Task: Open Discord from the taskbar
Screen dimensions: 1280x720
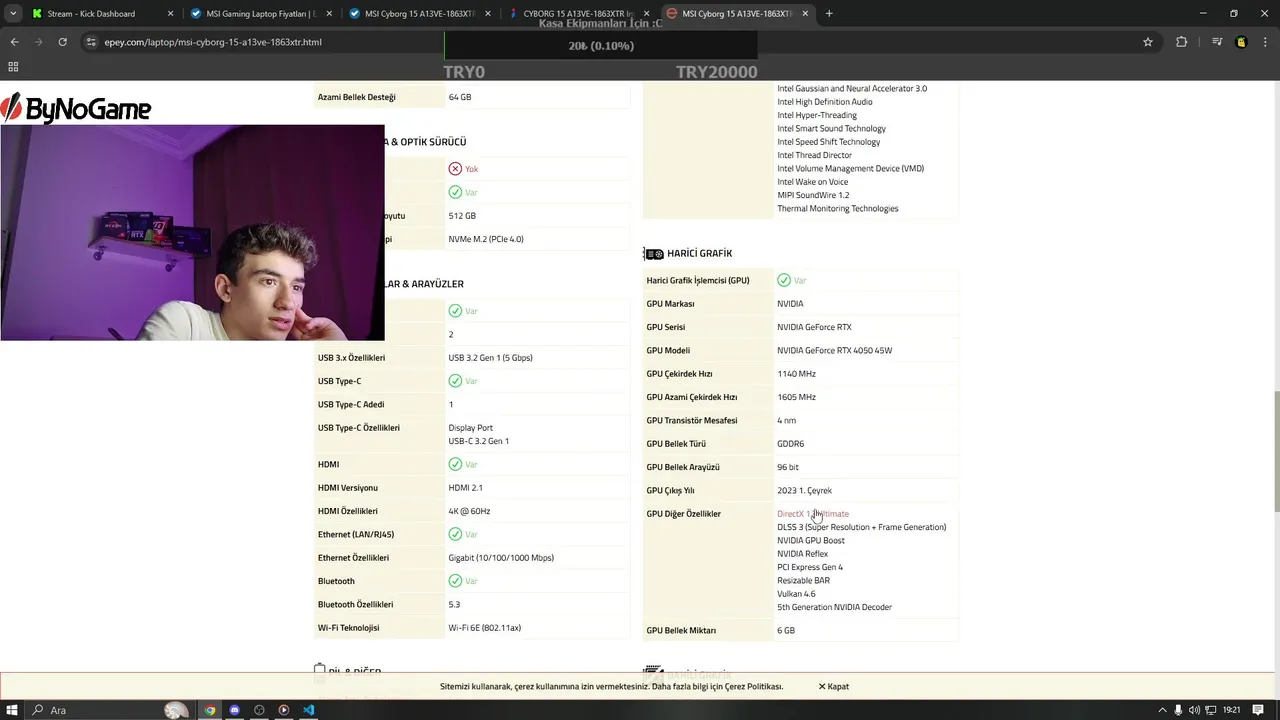Action: point(235,710)
